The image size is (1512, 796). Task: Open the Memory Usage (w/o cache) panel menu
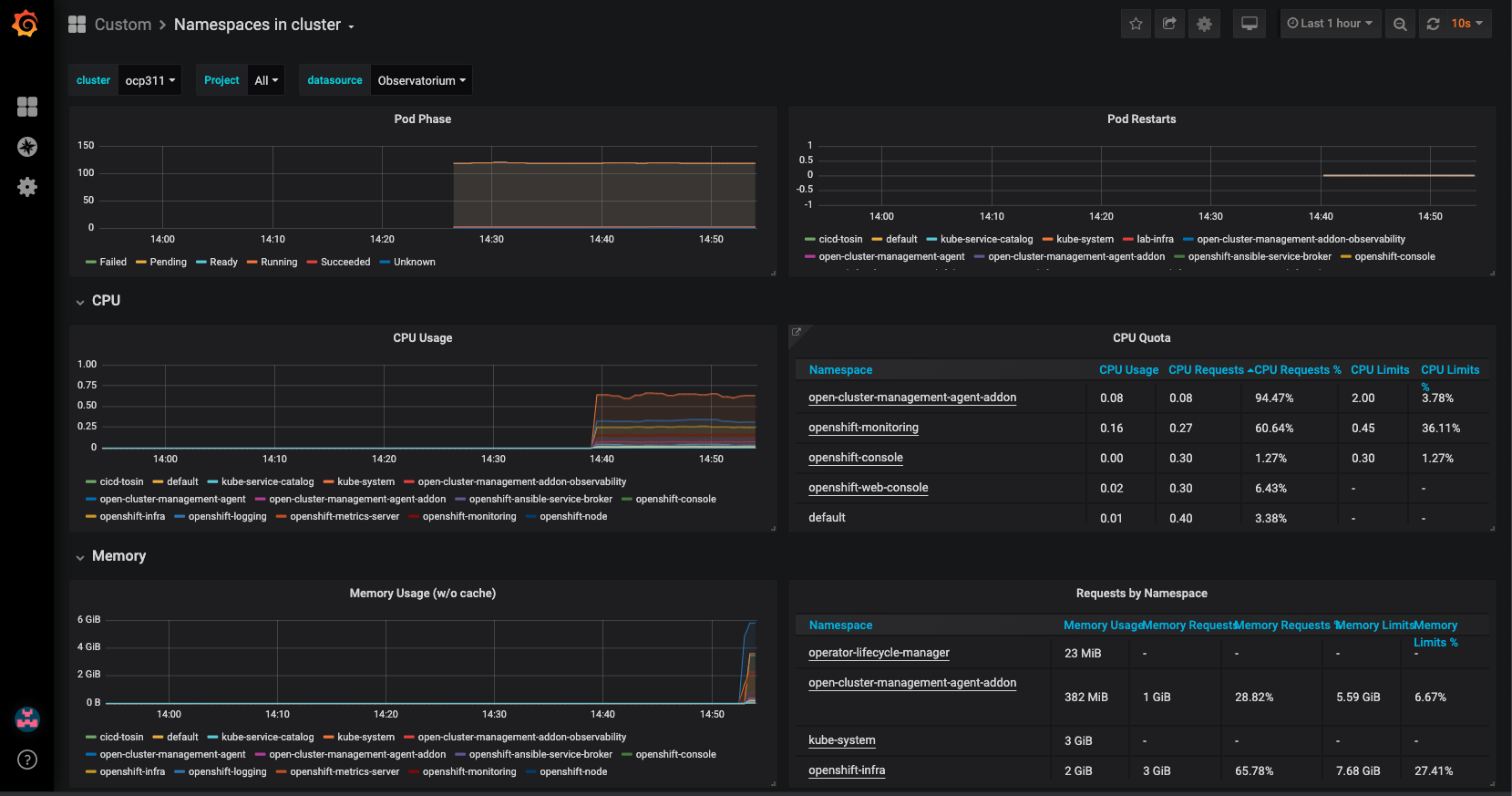click(x=423, y=594)
